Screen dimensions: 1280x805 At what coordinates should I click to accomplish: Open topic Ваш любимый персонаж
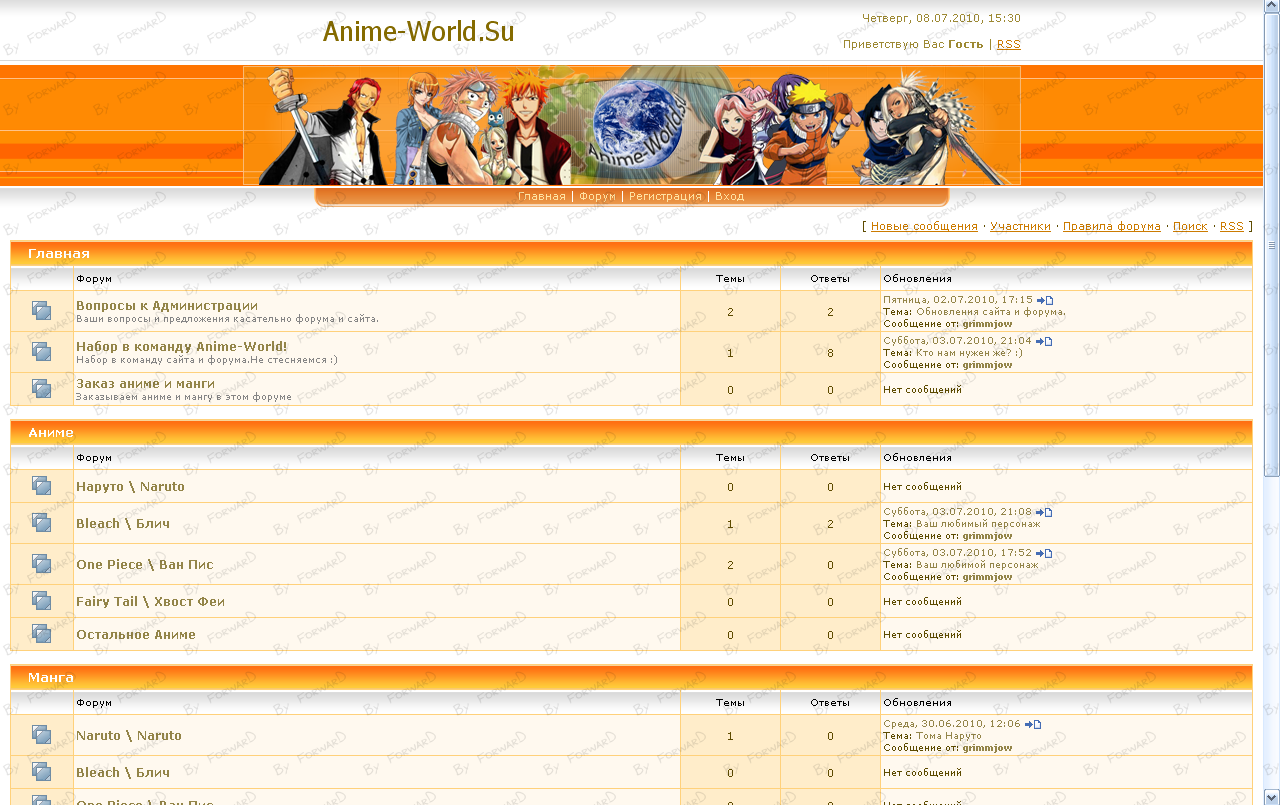[x=978, y=524]
